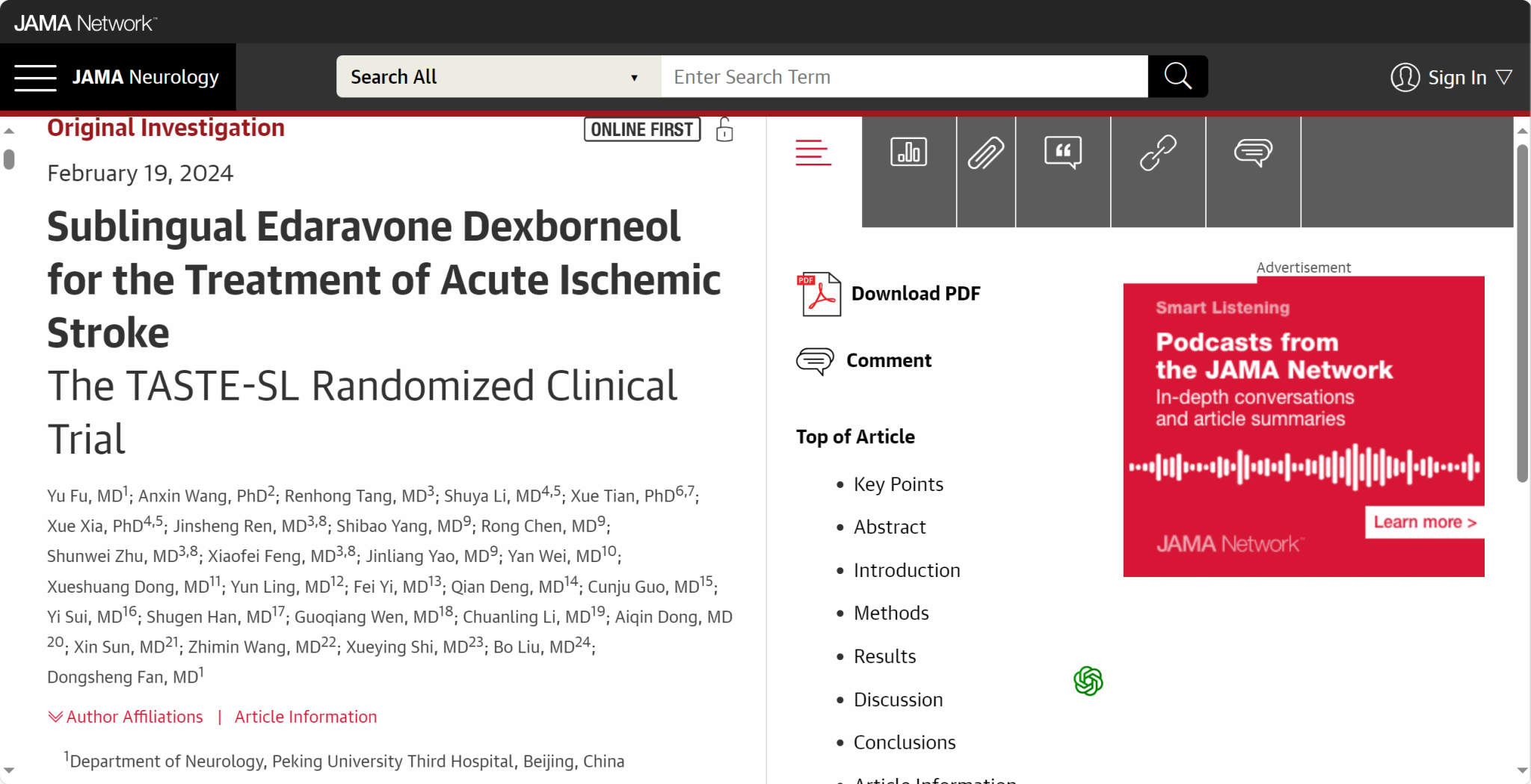The width and height of the screenshot is (1531, 784).
Task: Open the Article Information link
Action: click(x=306, y=717)
